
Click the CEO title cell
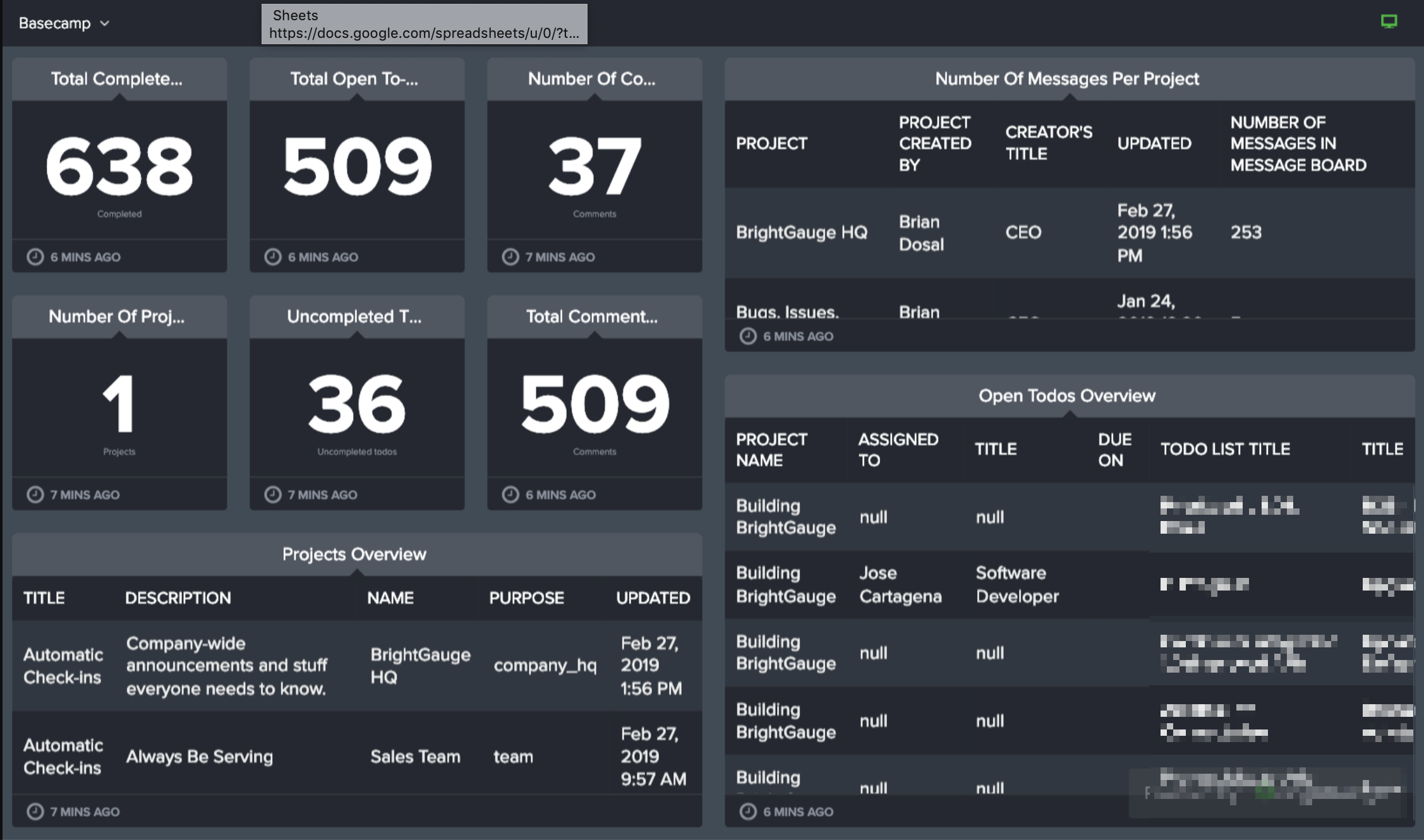[1023, 232]
